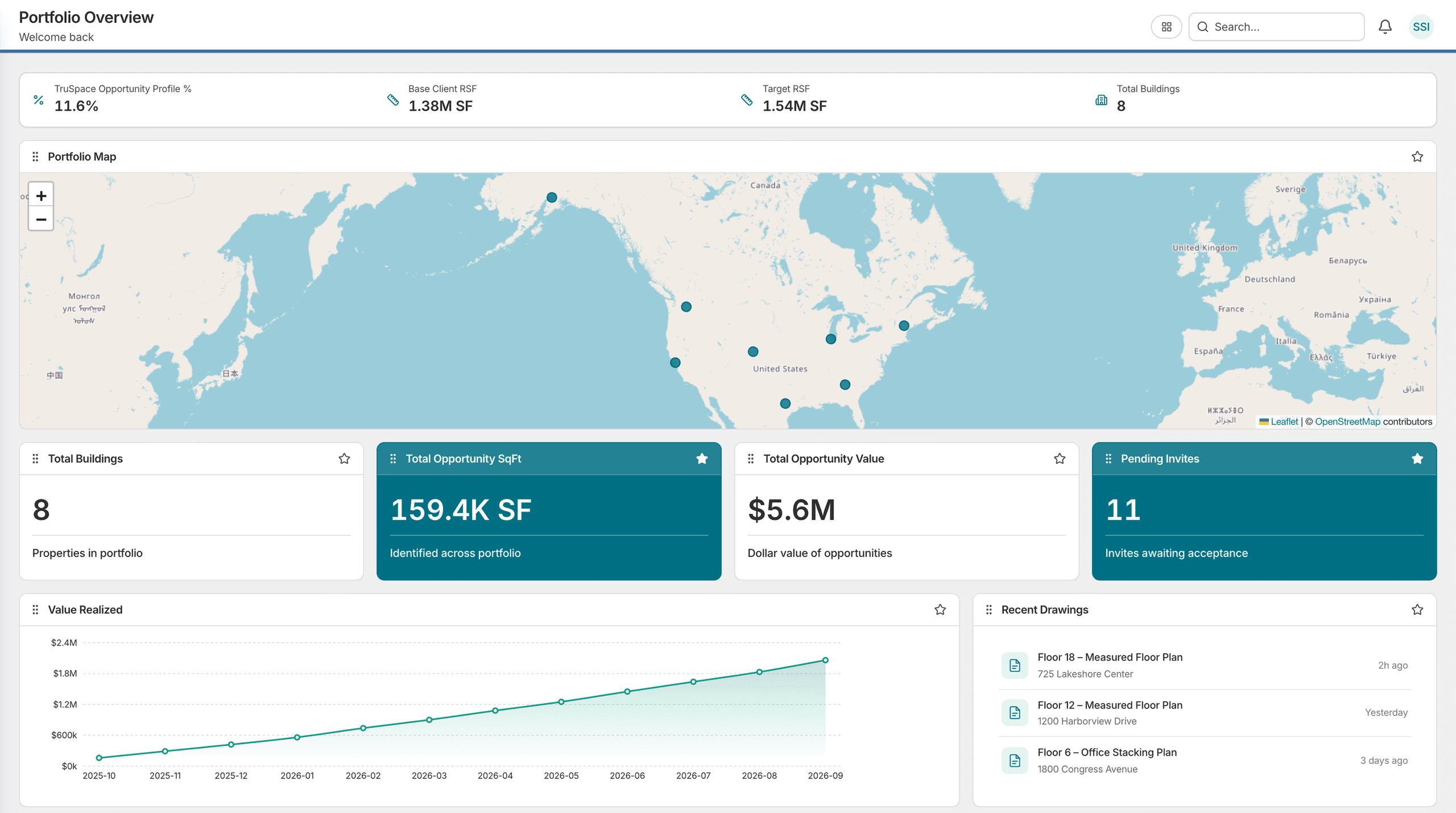Click the Total Opportunity Value drag handle

(x=751, y=459)
